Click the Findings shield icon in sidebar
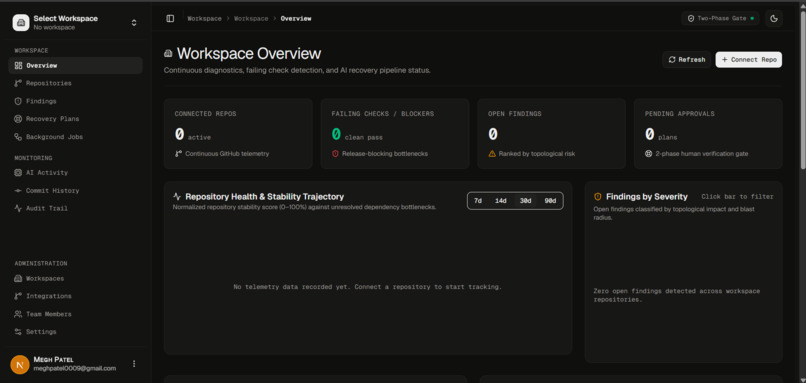Screen dimensions: 806x383 (x=19, y=101)
